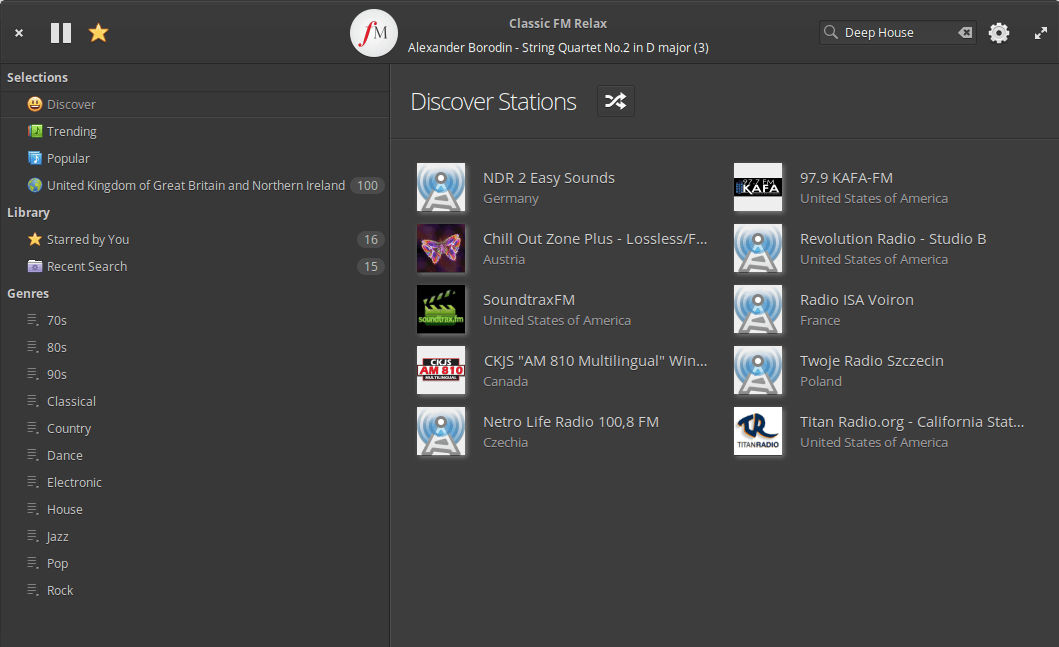
Task: Play 97.9 KAFA-FM station title
Action: 846,178
